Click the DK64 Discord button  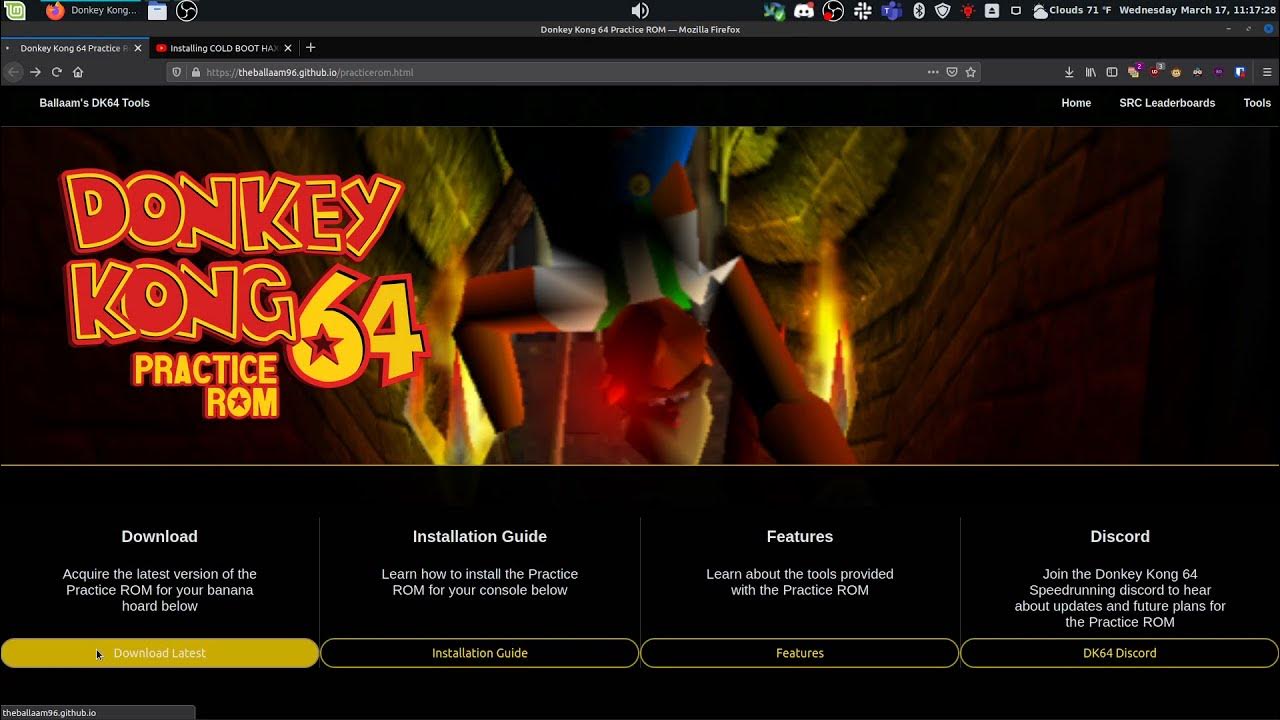(x=1120, y=653)
